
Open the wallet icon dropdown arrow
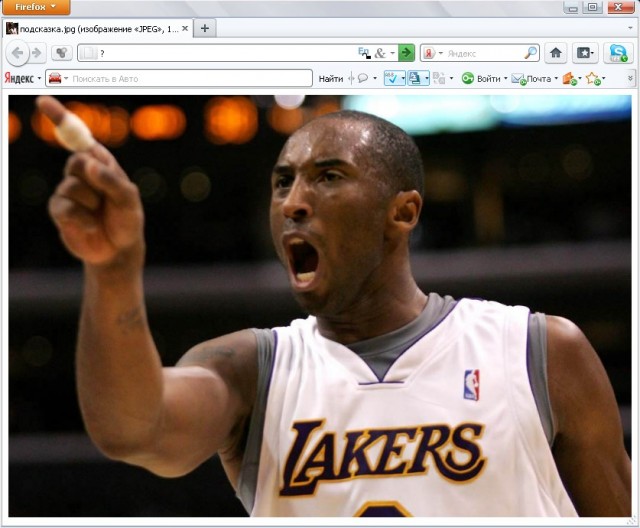coord(580,78)
